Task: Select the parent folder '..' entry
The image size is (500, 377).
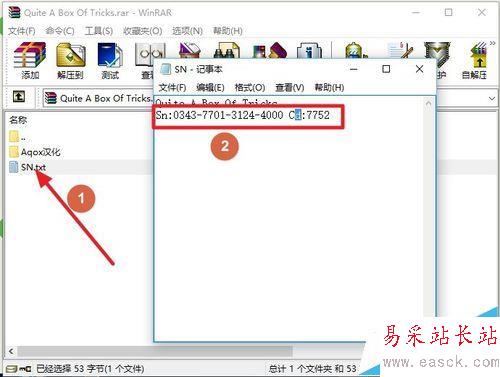Action: pos(18,137)
